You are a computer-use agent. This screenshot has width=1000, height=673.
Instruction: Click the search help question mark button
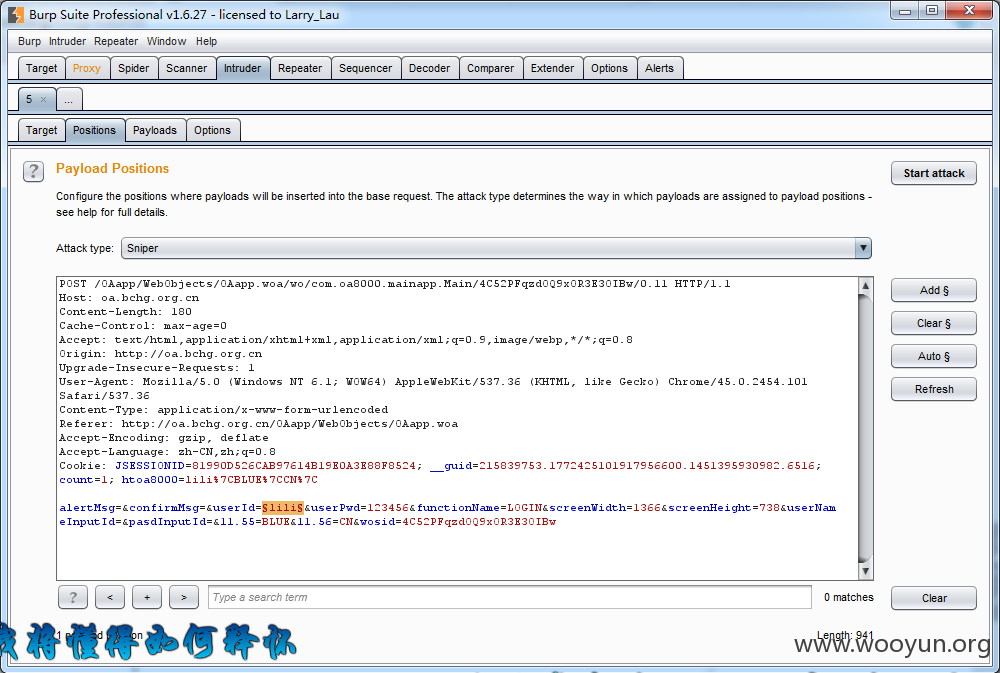click(73, 597)
